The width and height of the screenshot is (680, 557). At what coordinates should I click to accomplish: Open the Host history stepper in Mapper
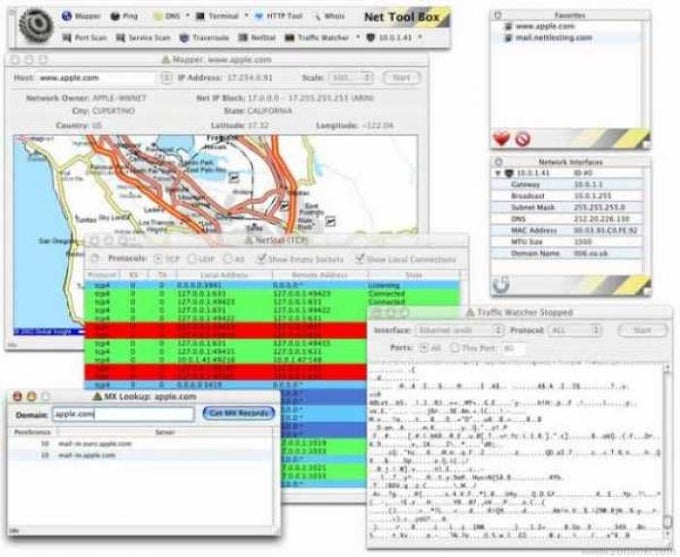[167, 78]
